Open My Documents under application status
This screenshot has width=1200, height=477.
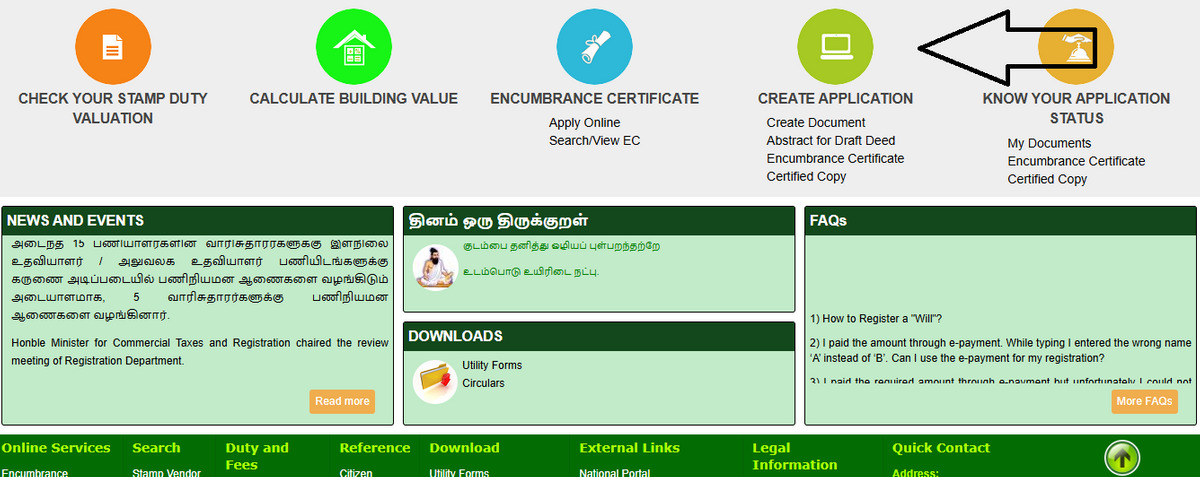click(1049, 143)
